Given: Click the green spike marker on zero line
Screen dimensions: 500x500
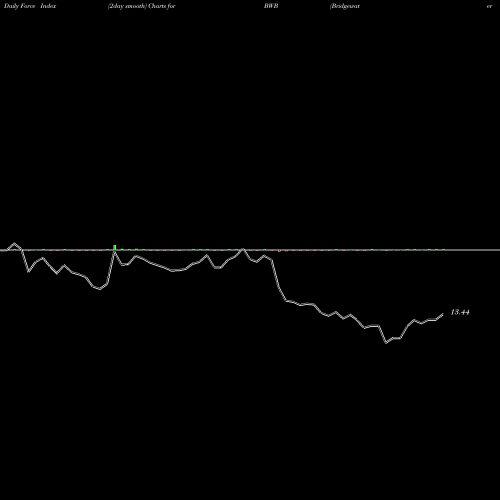Looking at the screenshot, I should pos(115,247).
